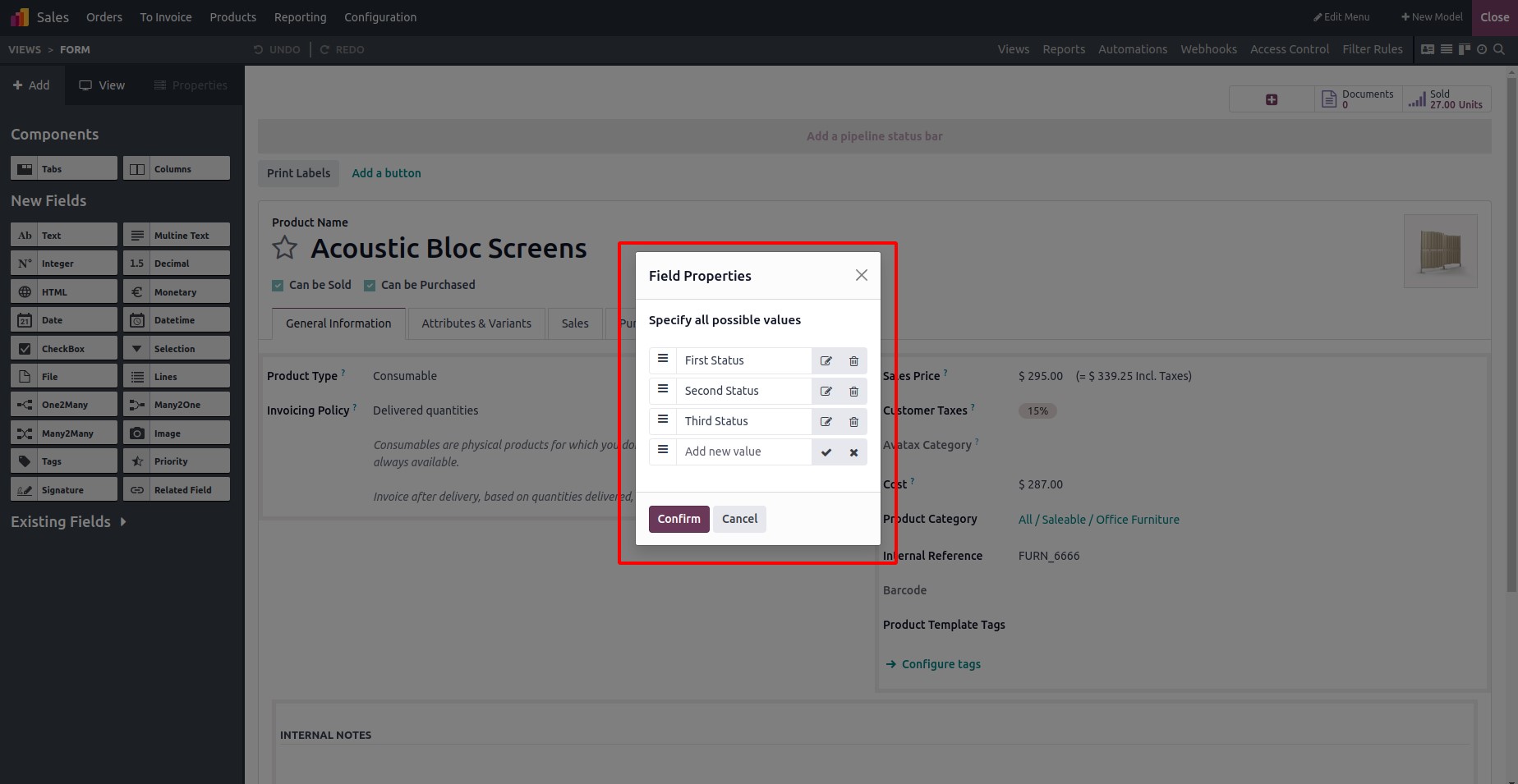Viewport: 1518px width, 784px height.
Task: Open the General Information tab
Action: [x=338, y=323]
